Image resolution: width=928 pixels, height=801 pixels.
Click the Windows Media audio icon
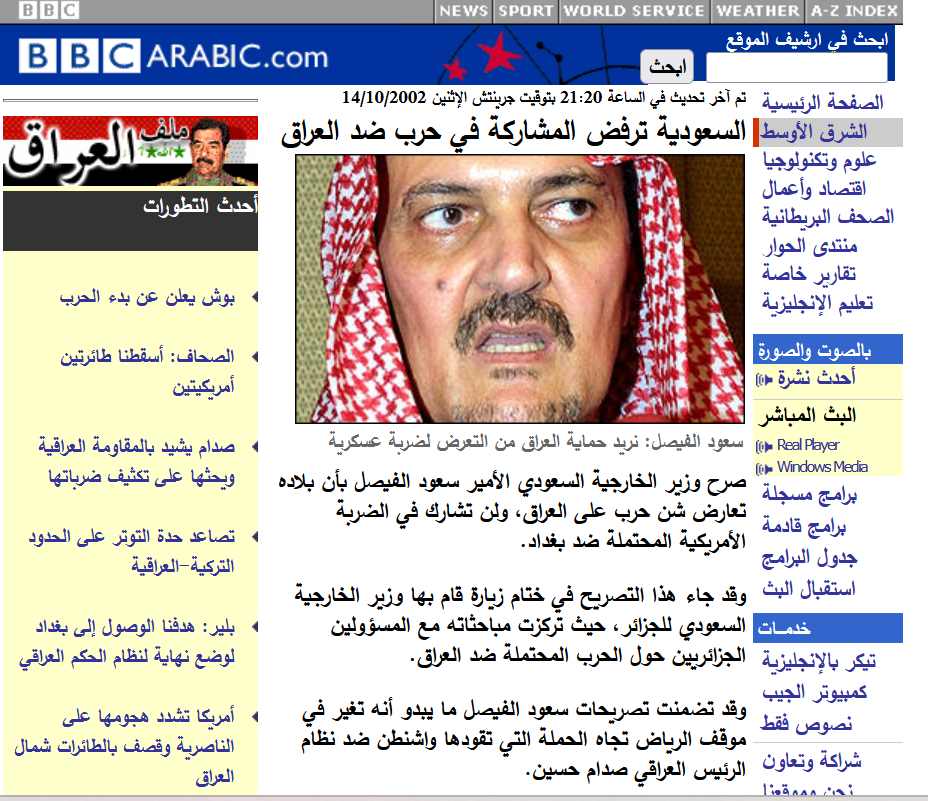[764, 468]
